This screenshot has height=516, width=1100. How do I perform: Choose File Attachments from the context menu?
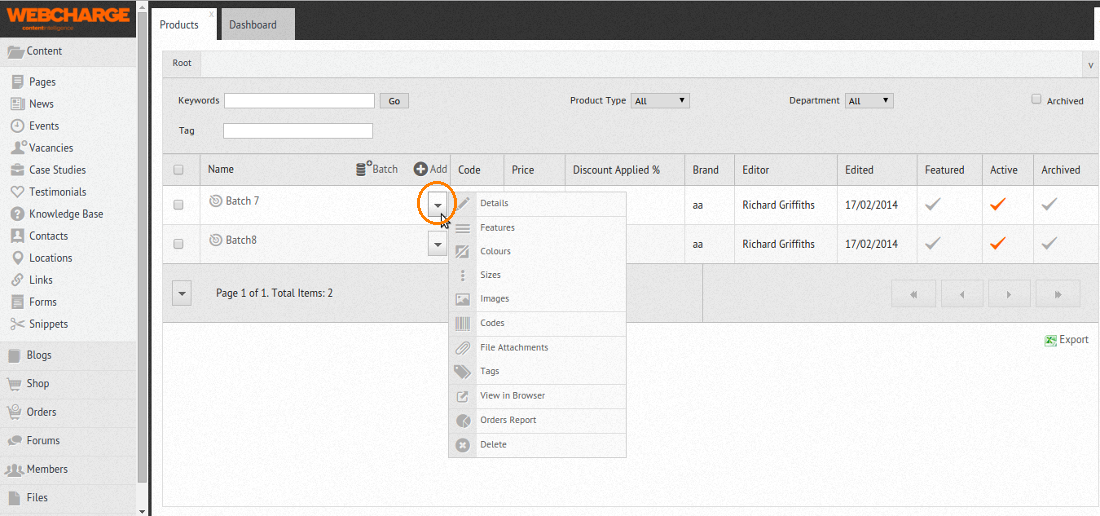(514, 348)
